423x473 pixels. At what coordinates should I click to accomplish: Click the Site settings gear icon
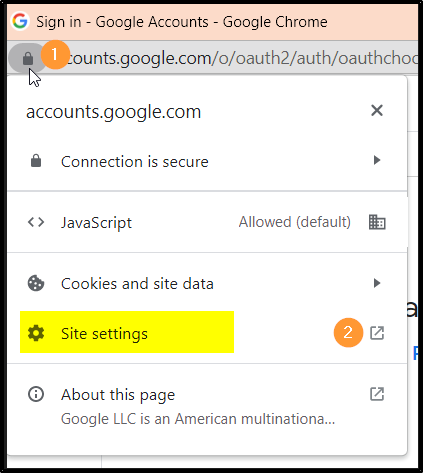pos(36,333)
